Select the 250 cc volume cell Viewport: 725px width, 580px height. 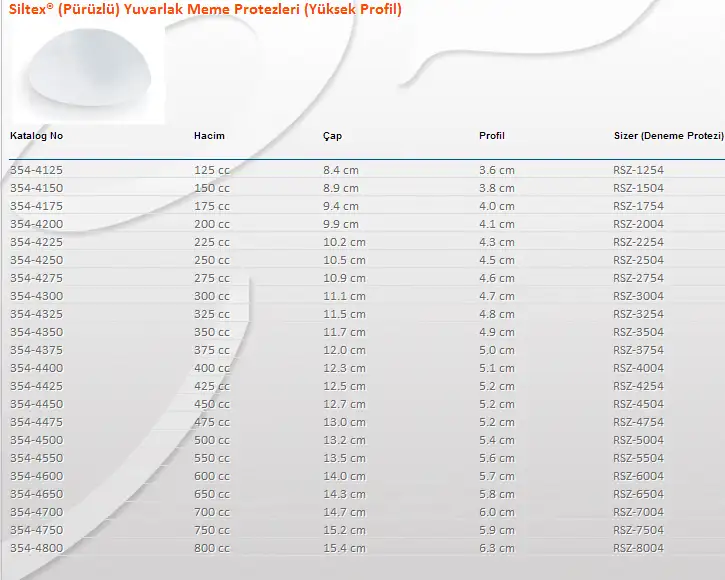click(211, 260)
